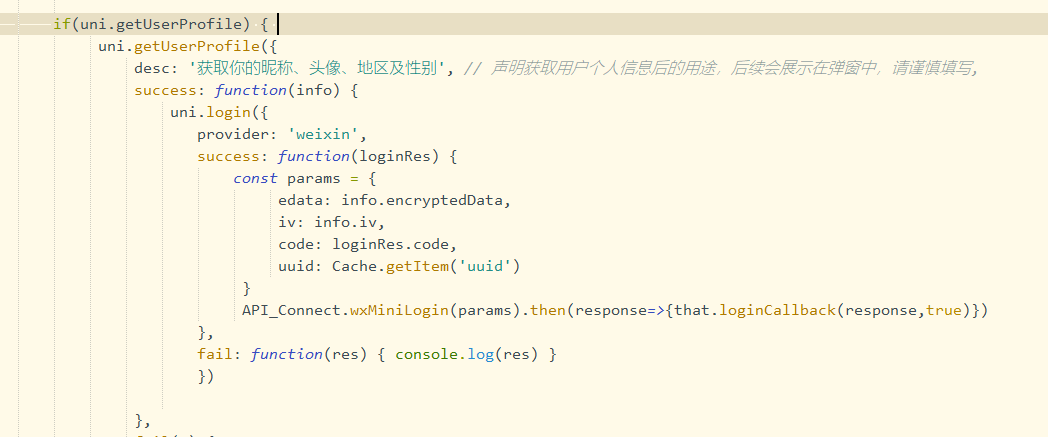This screenshot has width=1048, height=437.
Task: Click the 'if' keyword on the first line
Action: [61, 24]
